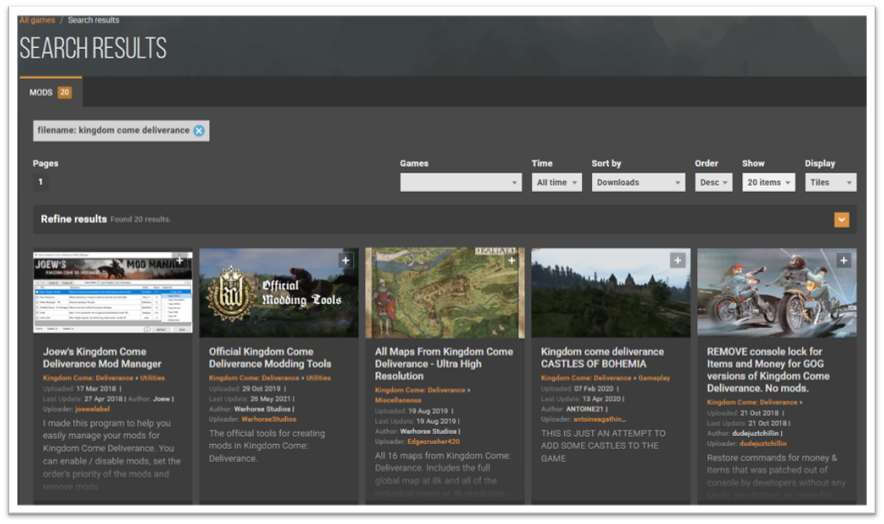Open Official Kingdom Come Deliverance Modding Tools title
Image resolution: width=884 pixels, height=524 pixels.
coord(270,358)
